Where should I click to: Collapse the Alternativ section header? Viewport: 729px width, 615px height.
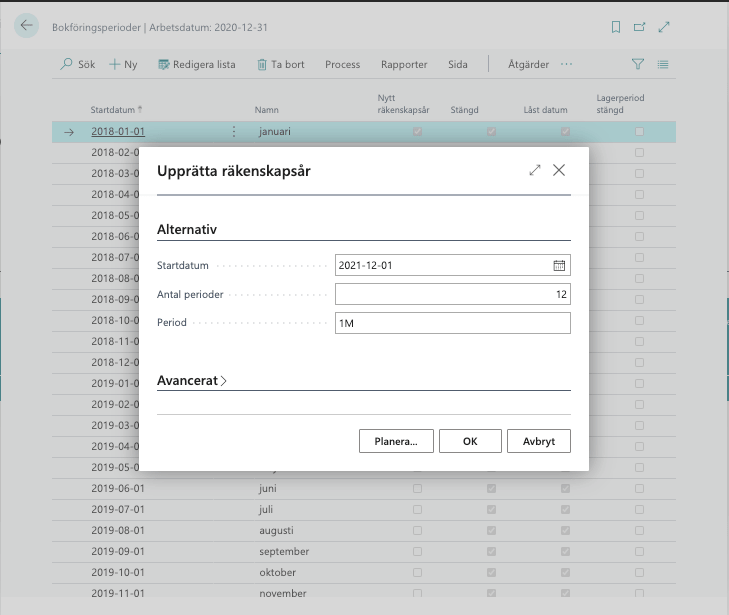(x=187, y=229)
